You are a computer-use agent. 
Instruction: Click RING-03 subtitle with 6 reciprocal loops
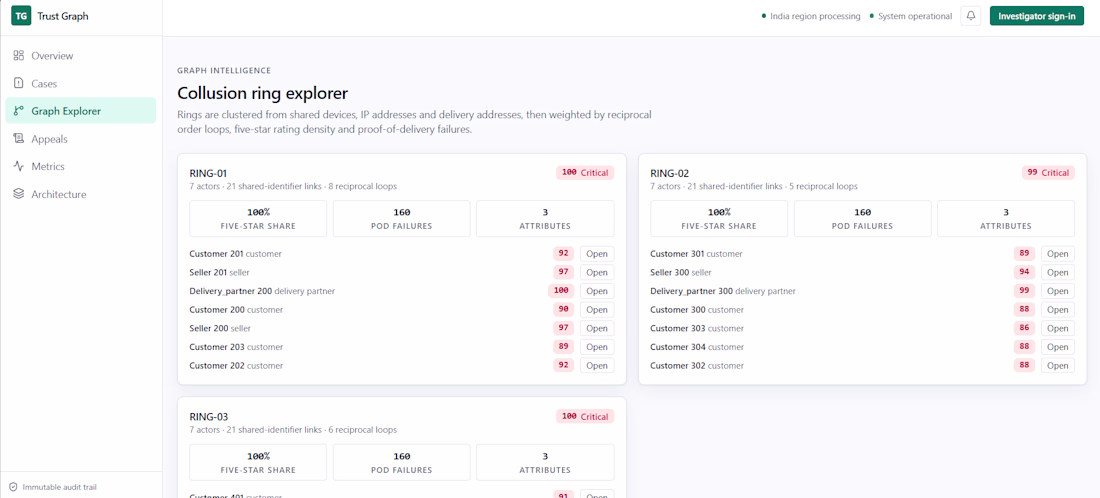point(293,430)
